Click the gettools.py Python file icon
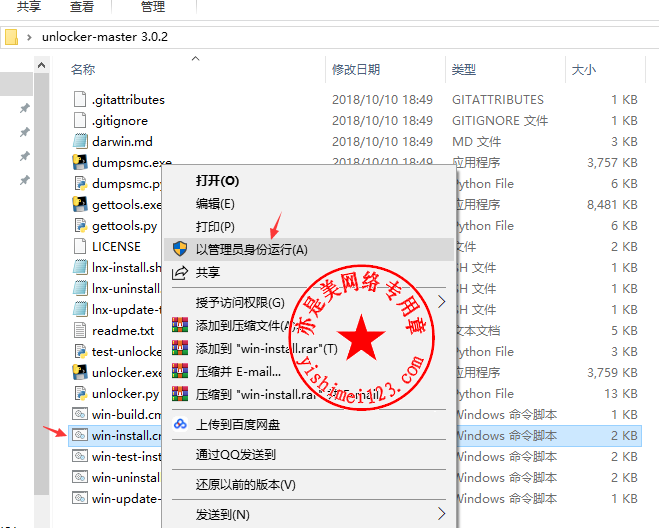Viewport: 659px width, 528px height. pyautogui.click(x=80, y=225)
